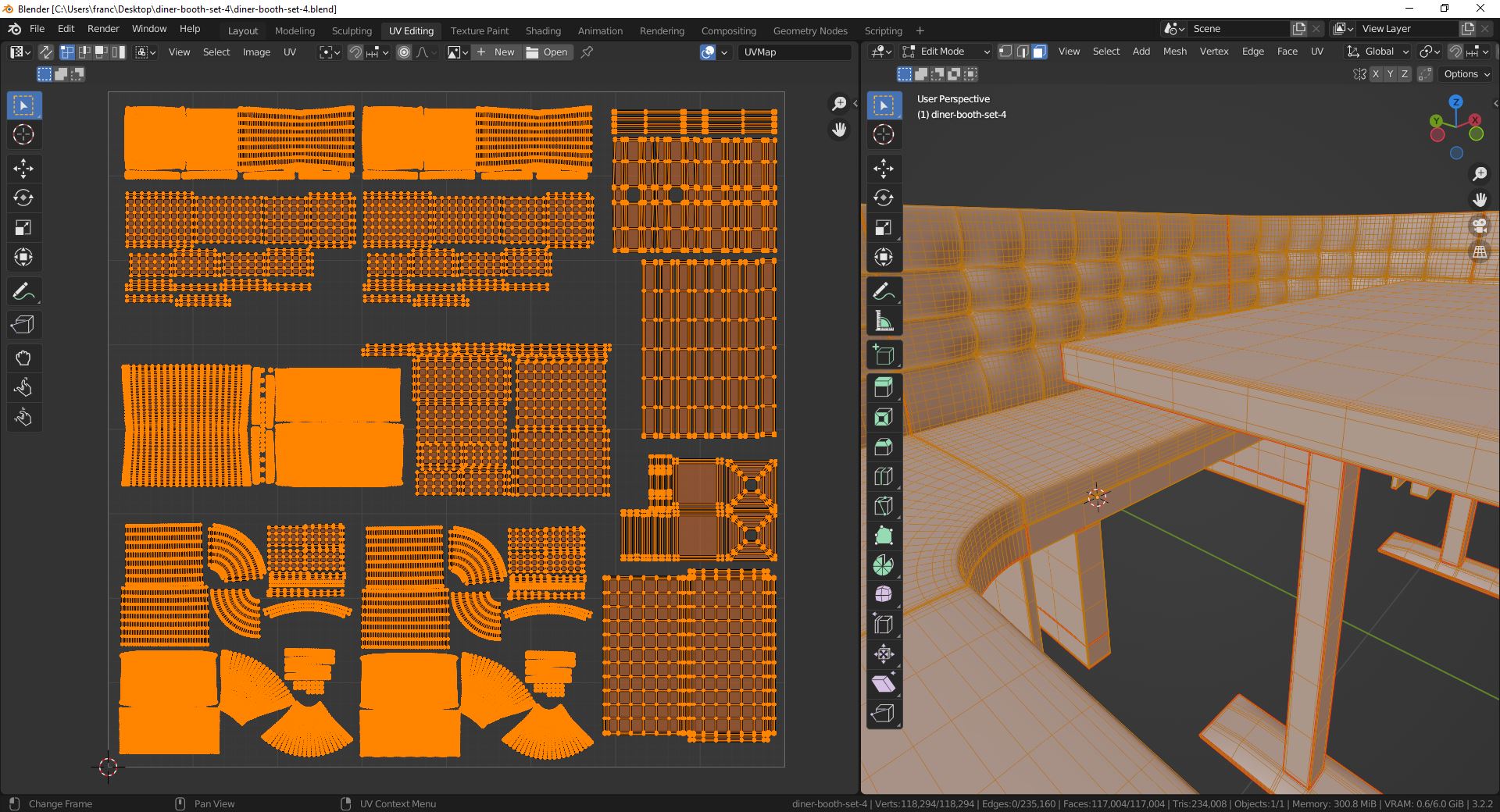The height and width of the screenshot is (812, 1500).
Task: Switch to the Texture Paint workspace tab
Action: coord(479,30)
